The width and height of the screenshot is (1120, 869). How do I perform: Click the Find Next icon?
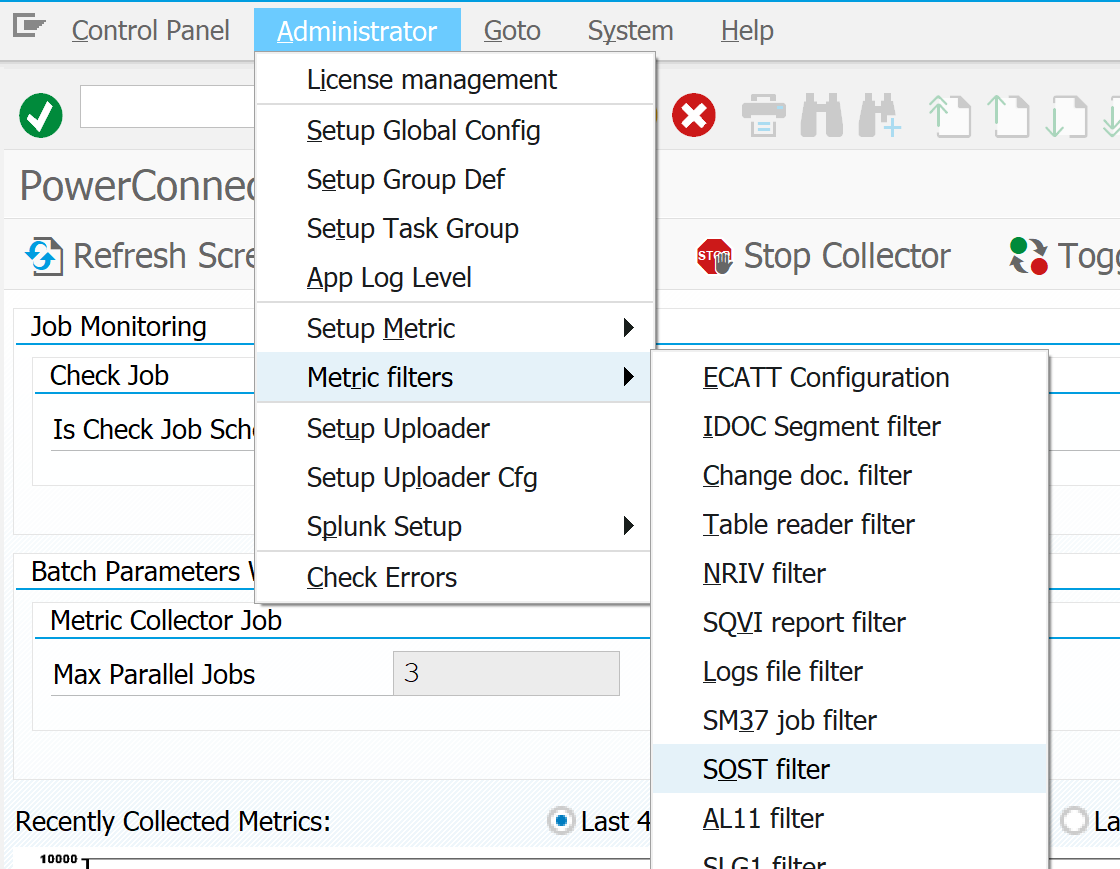(x=878, y=115)
